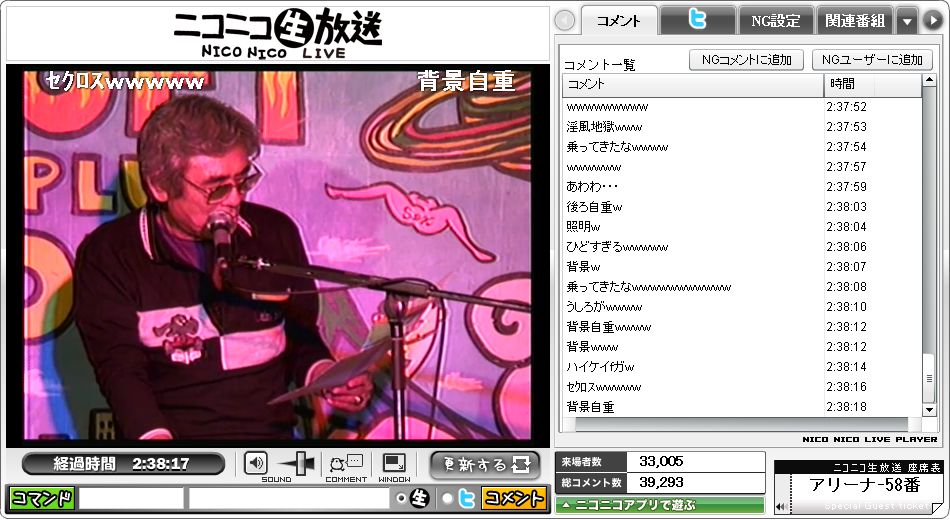Click the 来場者数 count 33,005
Screen dimensions: 950x520
click(x=661, y=461)
